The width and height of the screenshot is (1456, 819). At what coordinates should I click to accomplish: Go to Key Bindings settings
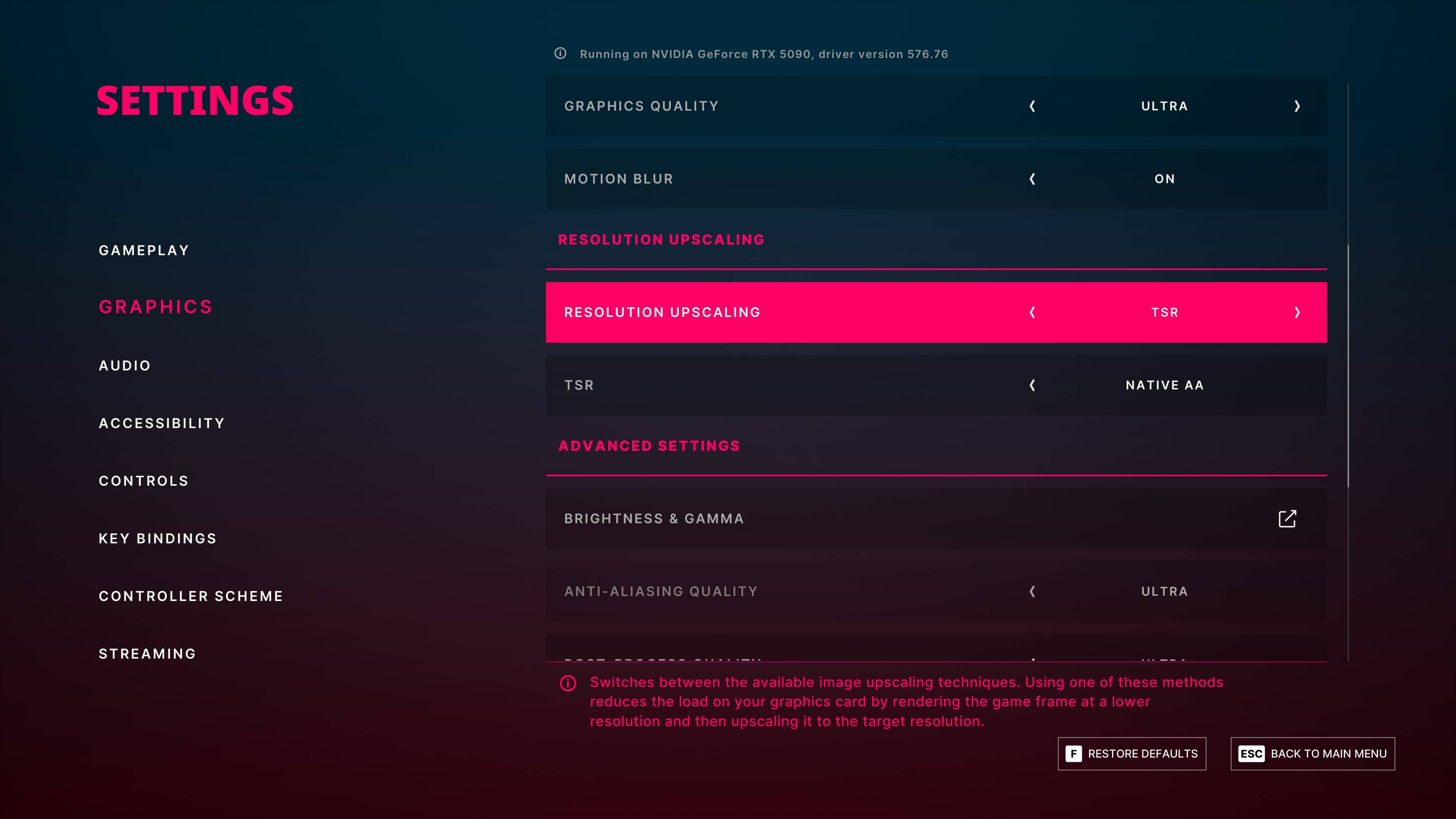coord(158,539)
